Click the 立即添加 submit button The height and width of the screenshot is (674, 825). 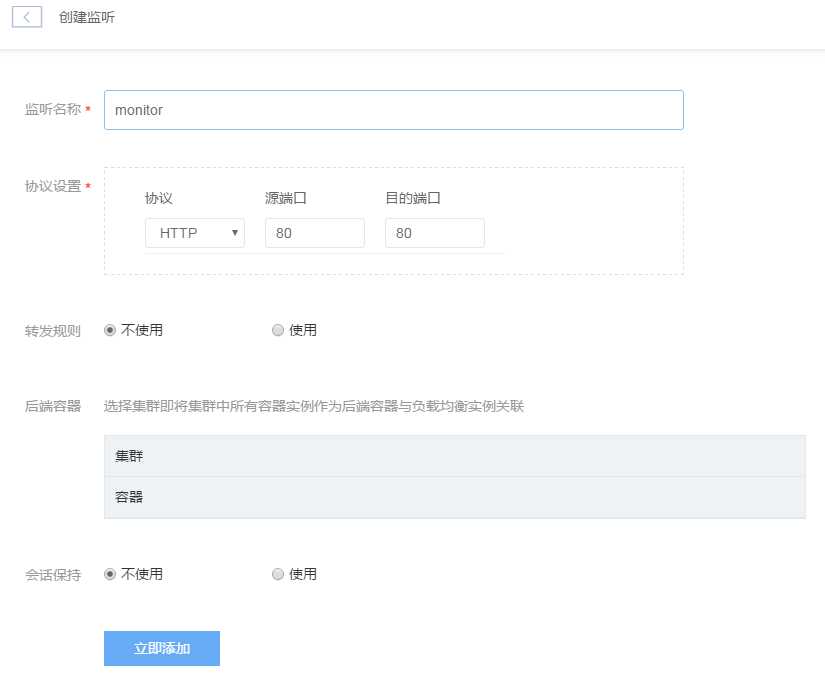pyautogui.click(x=161, y=648)
